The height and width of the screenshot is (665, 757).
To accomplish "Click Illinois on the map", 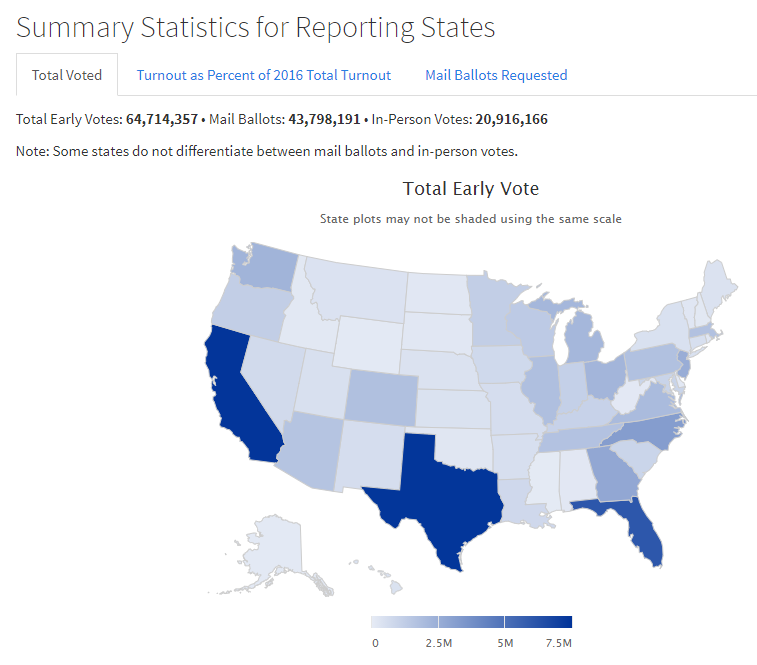I will (x=541, y=389).
